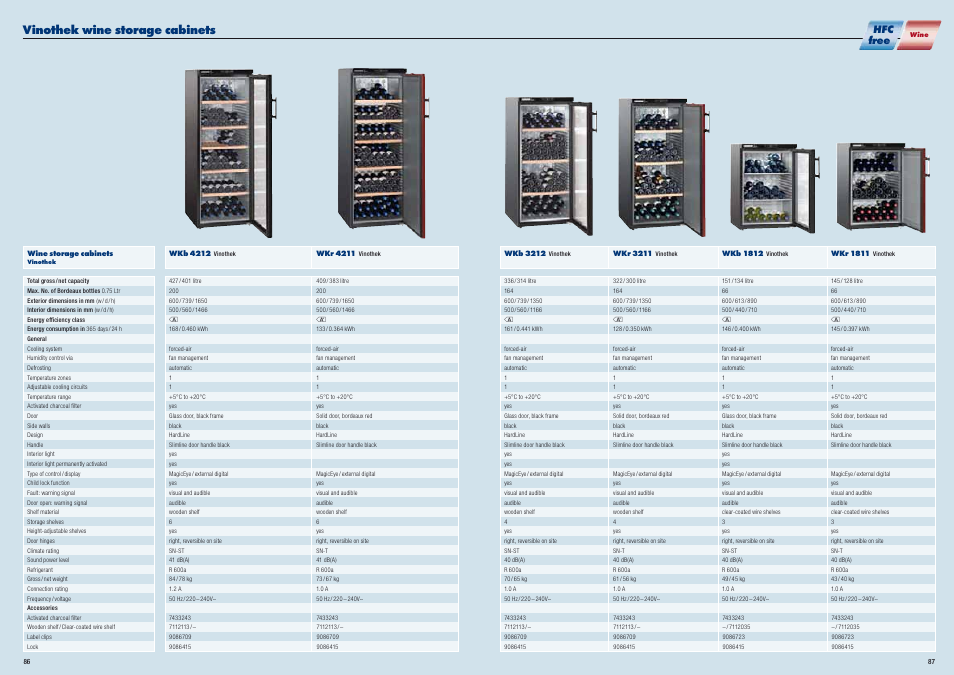The image size is (954, 675).
Task: Click the energy class icon for WKr 1811
Action: pos(835,319)
